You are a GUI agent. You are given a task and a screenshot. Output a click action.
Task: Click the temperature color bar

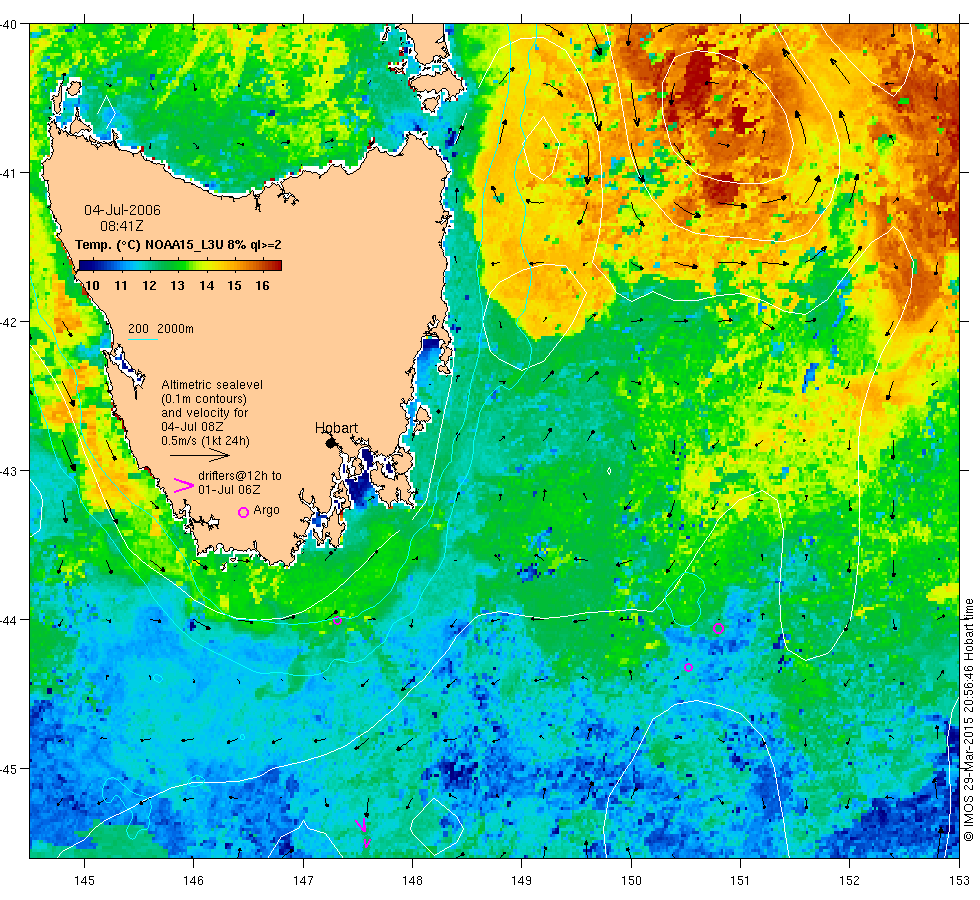pyautogui.click(x=180, y=266)
